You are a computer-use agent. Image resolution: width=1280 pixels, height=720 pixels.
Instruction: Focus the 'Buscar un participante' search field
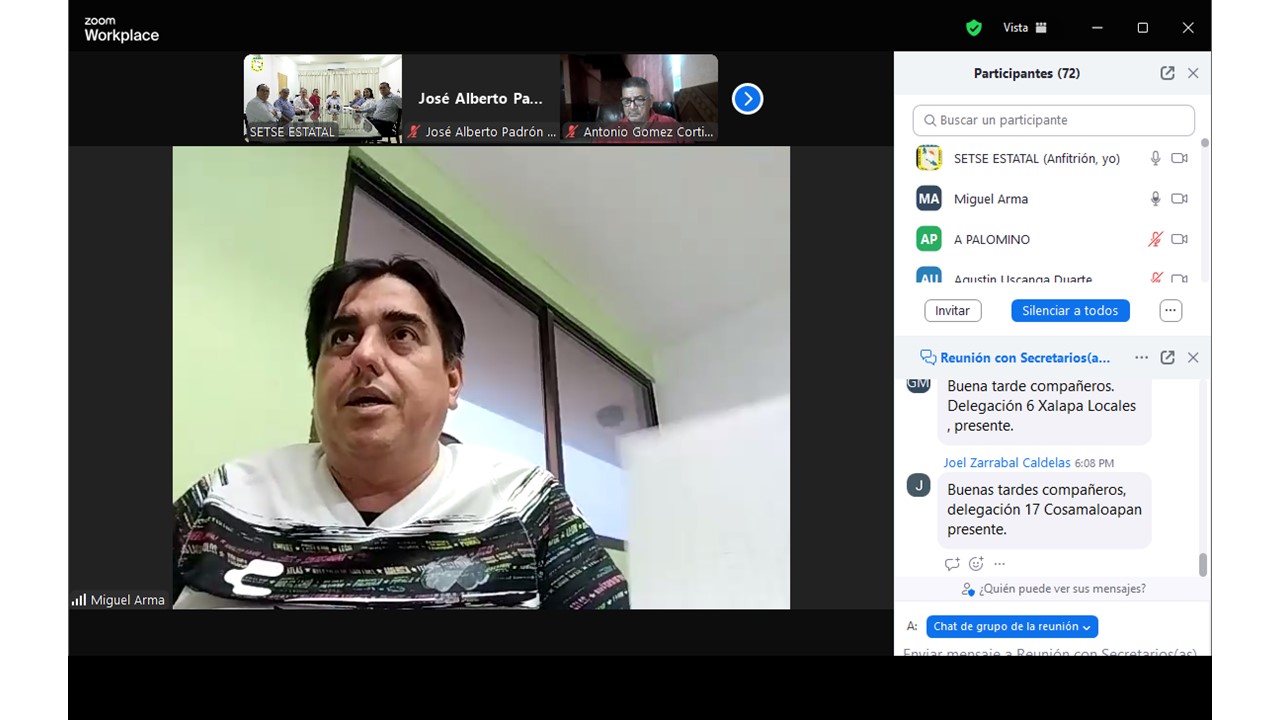(x=1054, y=120)
